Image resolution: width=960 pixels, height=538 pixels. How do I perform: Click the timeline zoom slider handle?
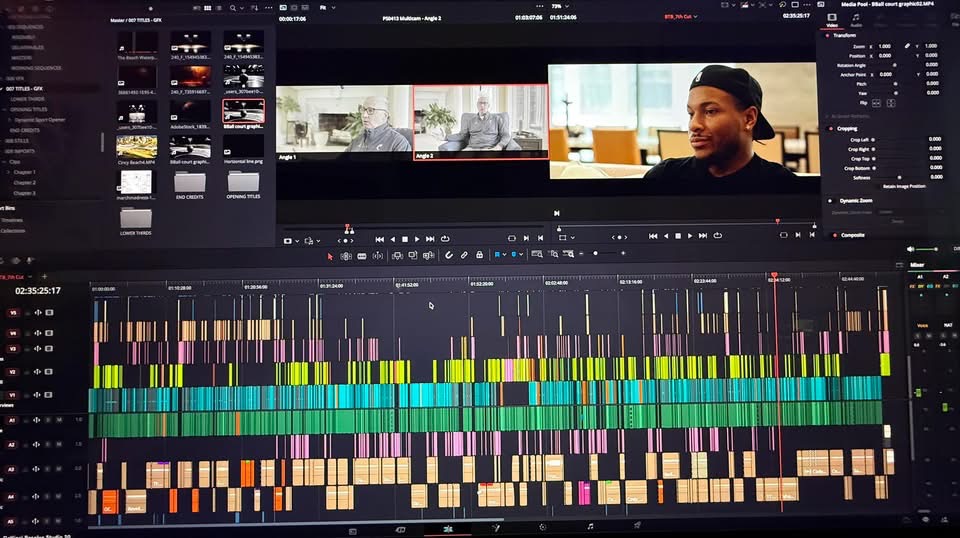click(595, 253)
